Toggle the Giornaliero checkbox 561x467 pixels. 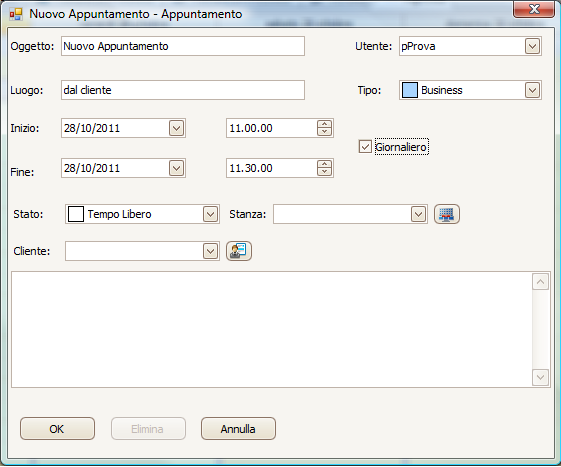pyautogui.click(x=365, y=147)
